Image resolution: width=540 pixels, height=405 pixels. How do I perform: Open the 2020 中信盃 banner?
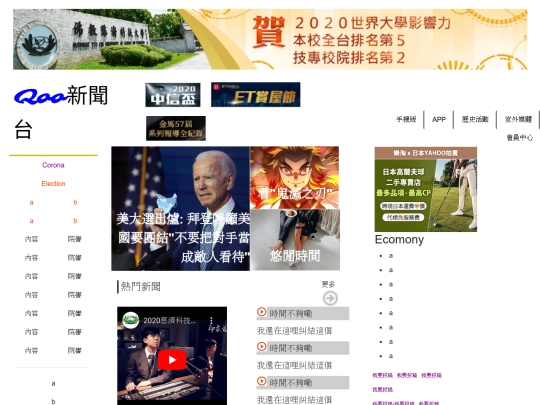pos(173,95)
